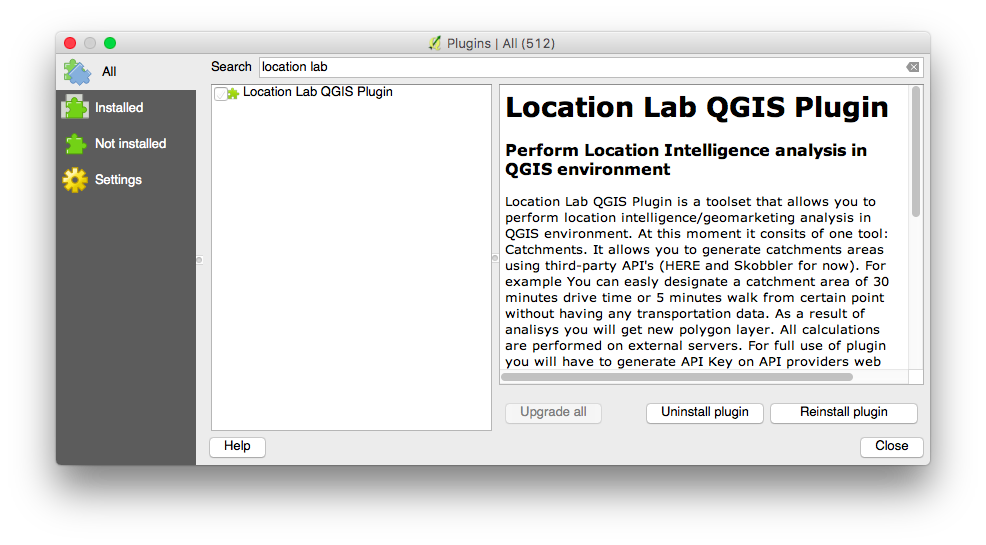
Task: Click the splitter handle between sidebar and list
Action: coord(199,260)
